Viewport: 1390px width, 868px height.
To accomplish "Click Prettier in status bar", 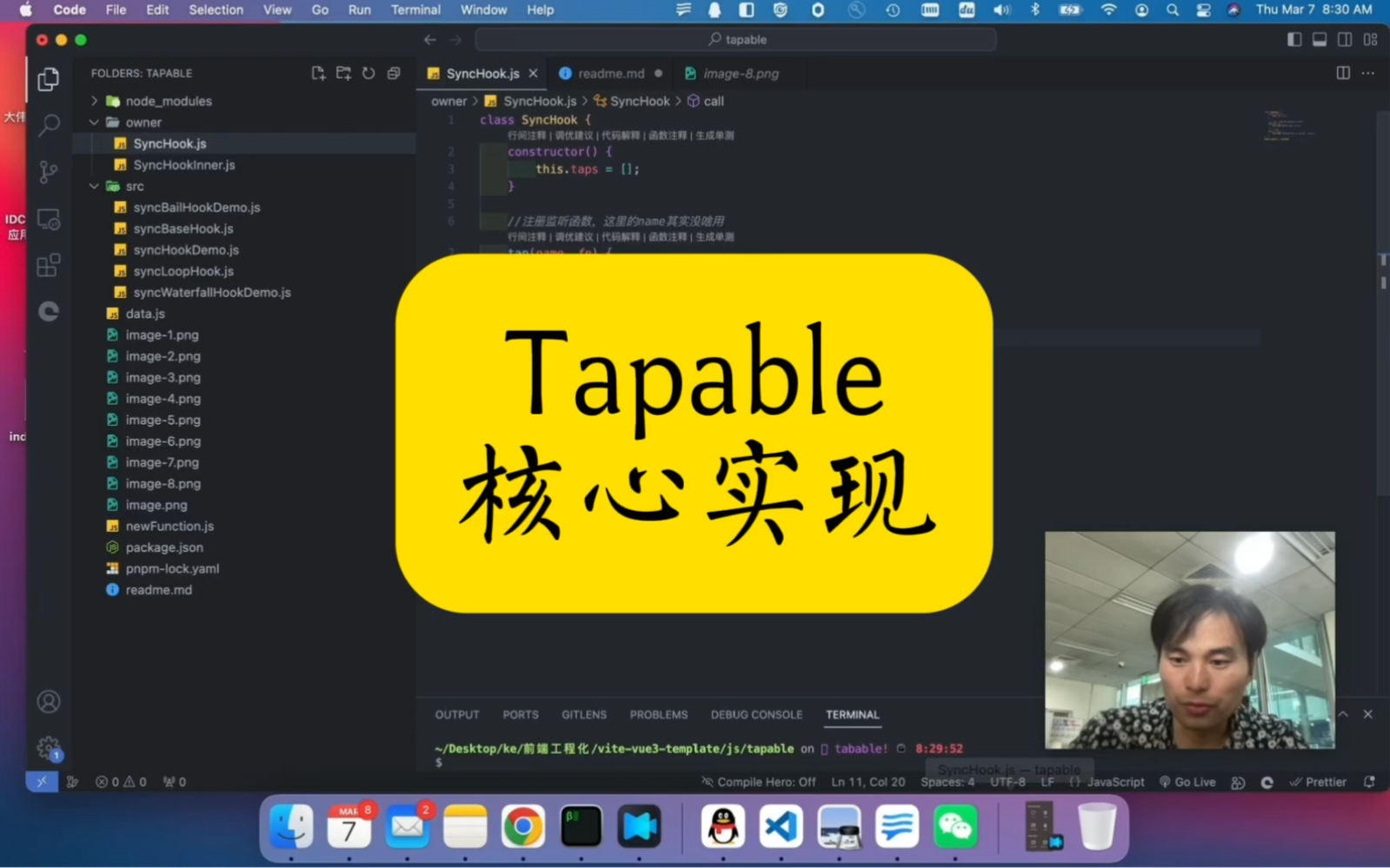I will (1318, 781).
